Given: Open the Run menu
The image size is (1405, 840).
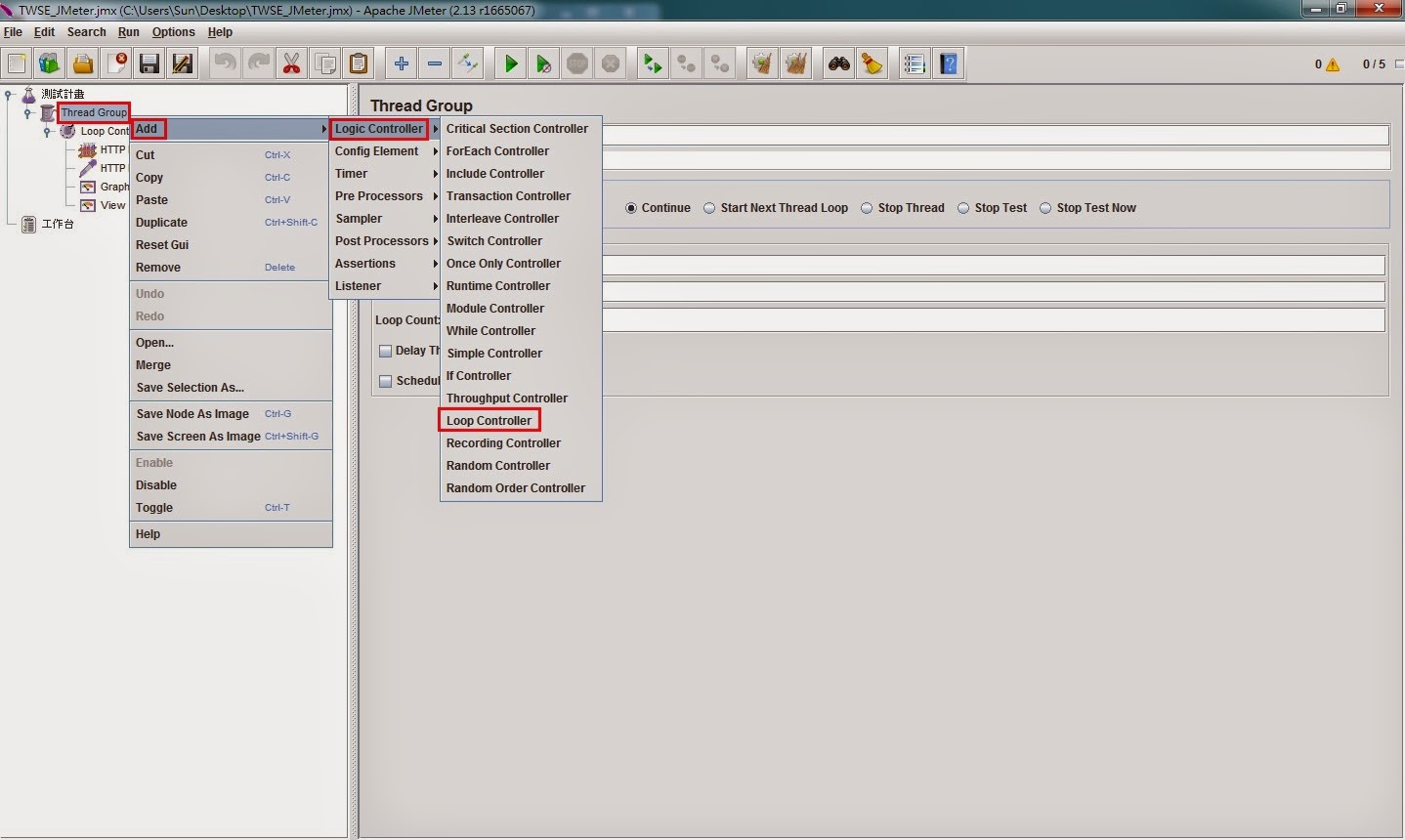Looking at the screenshot, I should (129, 32).
